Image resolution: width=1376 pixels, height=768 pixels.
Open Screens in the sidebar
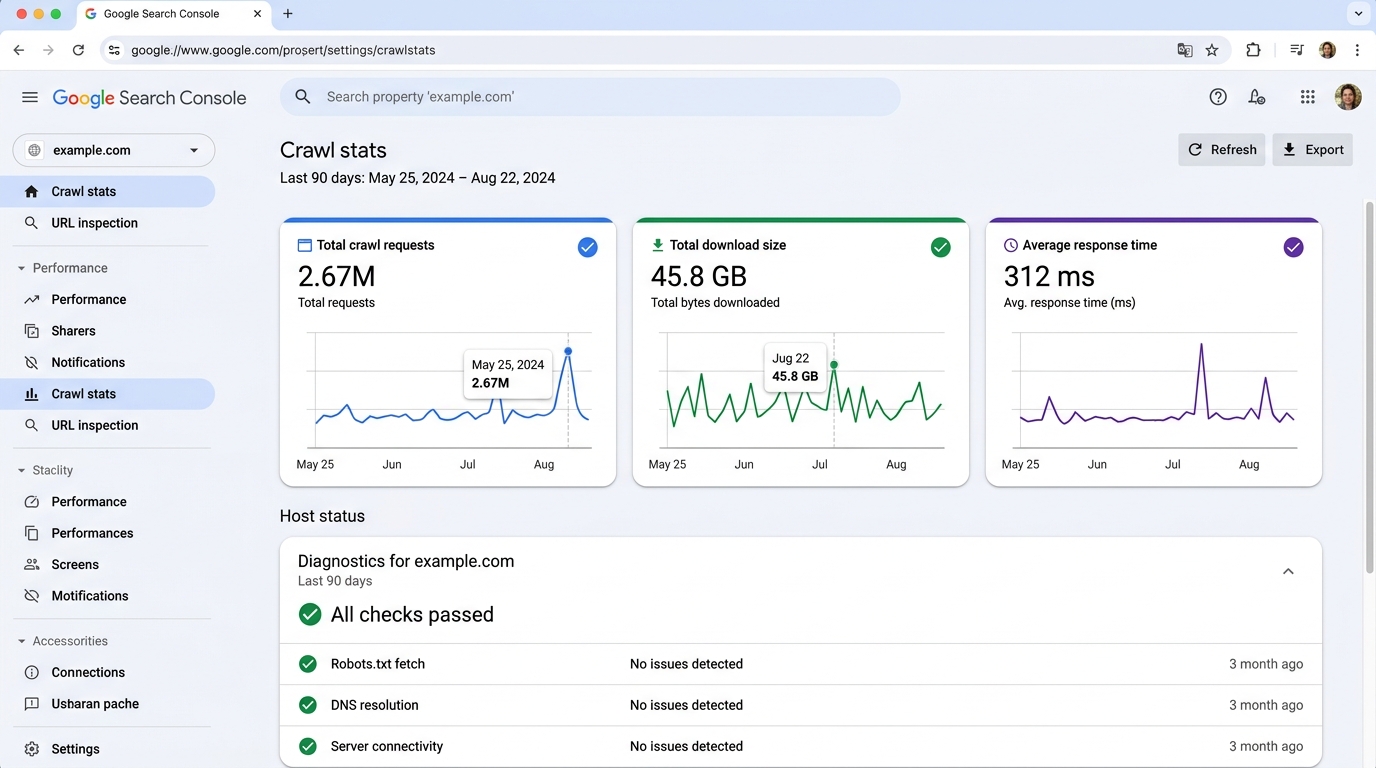[107, 564]
